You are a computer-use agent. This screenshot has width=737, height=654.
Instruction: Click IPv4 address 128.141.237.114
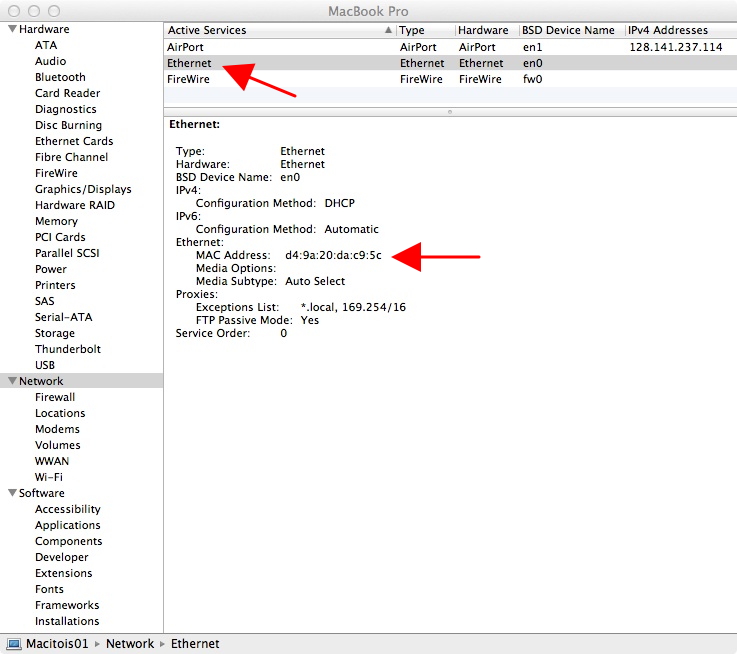pyautogui.click(x=675, y=47)
